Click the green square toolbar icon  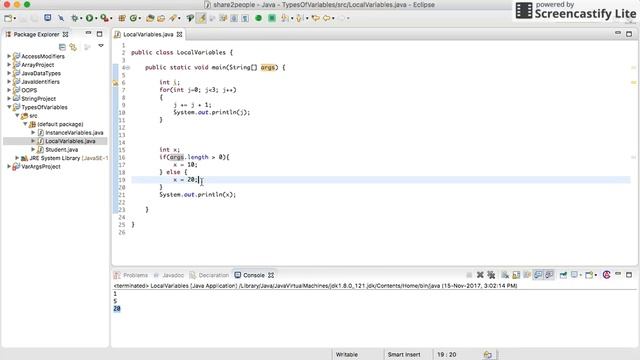pos(272,18)
